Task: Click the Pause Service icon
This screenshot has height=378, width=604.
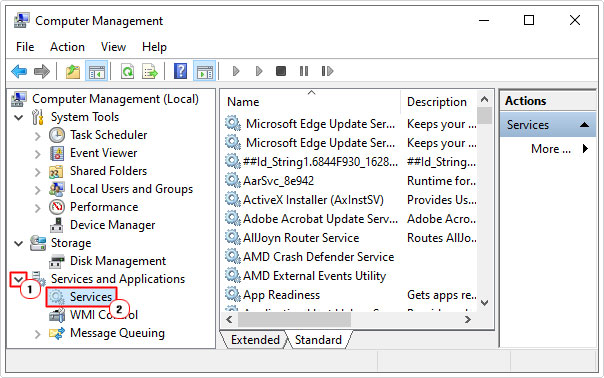Action: pyautogui.click(x=304, y=71)
